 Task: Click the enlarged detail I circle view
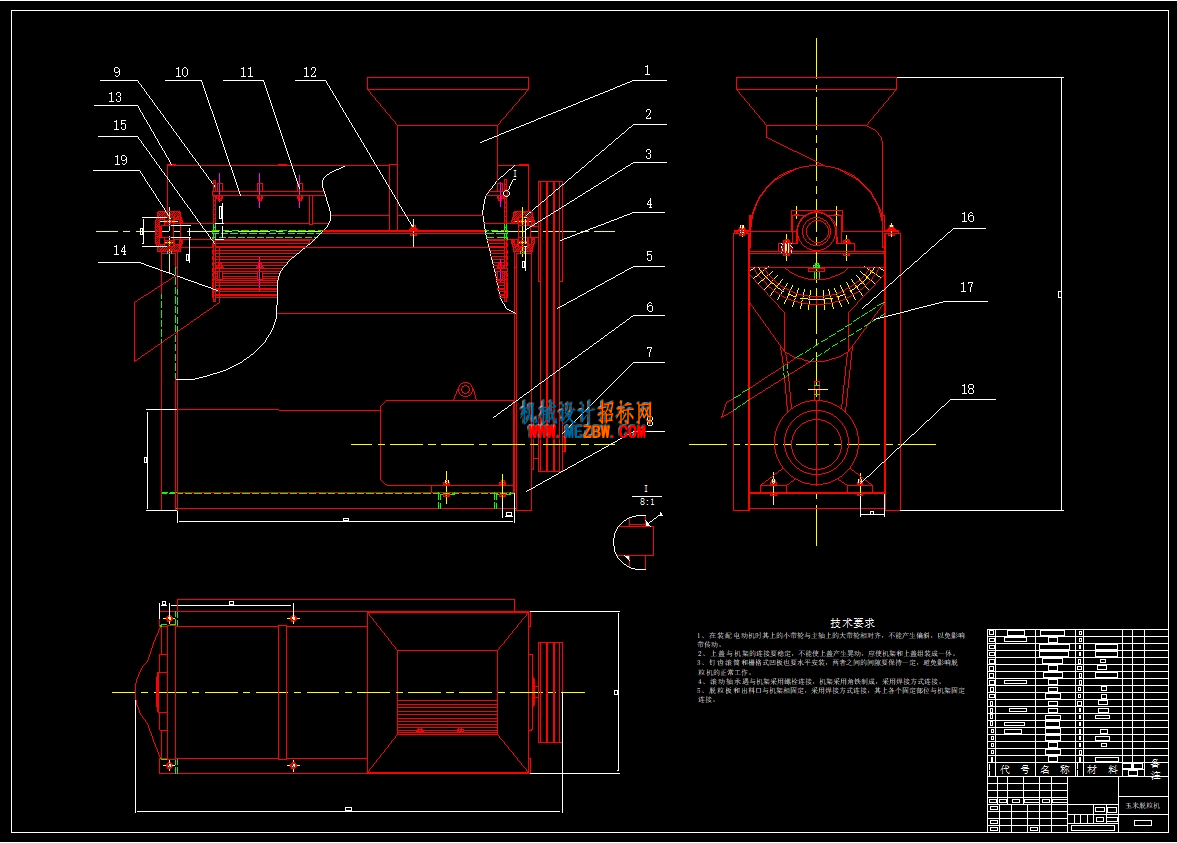click(x=633, y=541)
